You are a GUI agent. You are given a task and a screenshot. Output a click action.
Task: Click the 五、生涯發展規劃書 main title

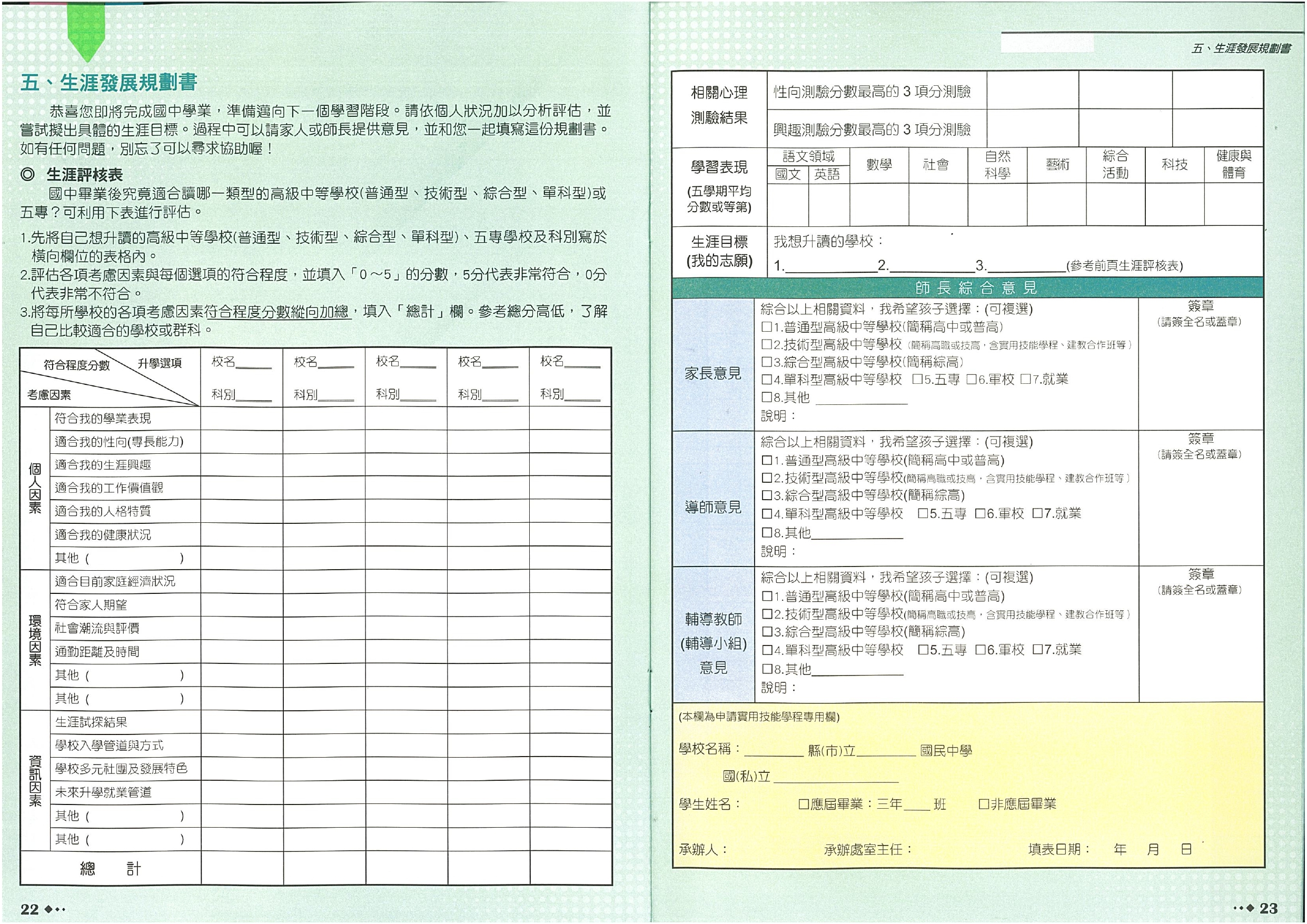(x=108, y=83)
